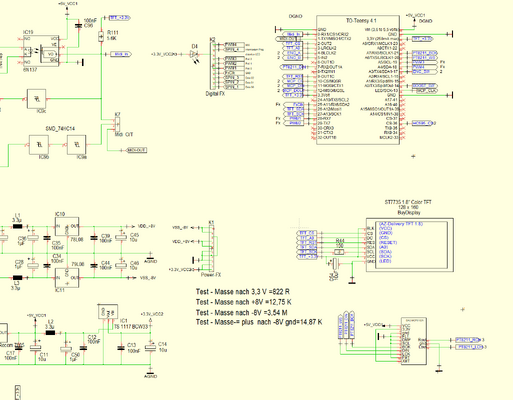
Task: Select the ENC_SW net label at Teensy
Action: 425,71
